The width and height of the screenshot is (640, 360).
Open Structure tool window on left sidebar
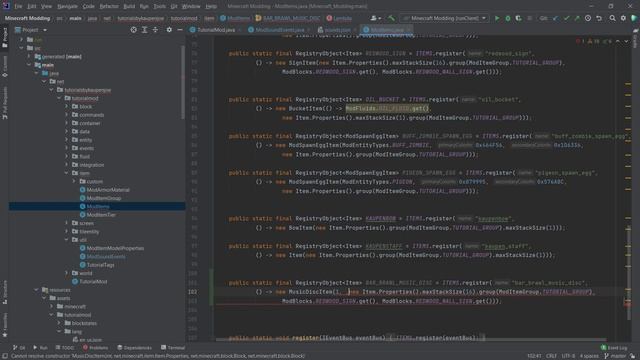pyautogui.click(x=4, y=292)
